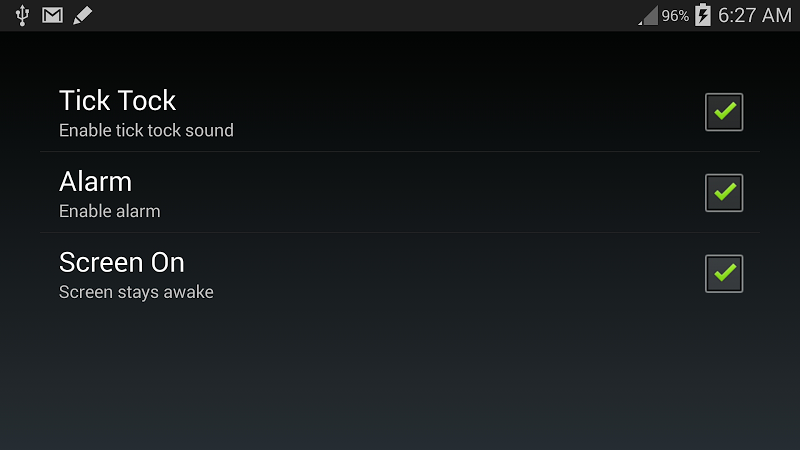The image size is (800, 450).
Task: Select the Screen On setting title
Action: [x=121, y=262]
